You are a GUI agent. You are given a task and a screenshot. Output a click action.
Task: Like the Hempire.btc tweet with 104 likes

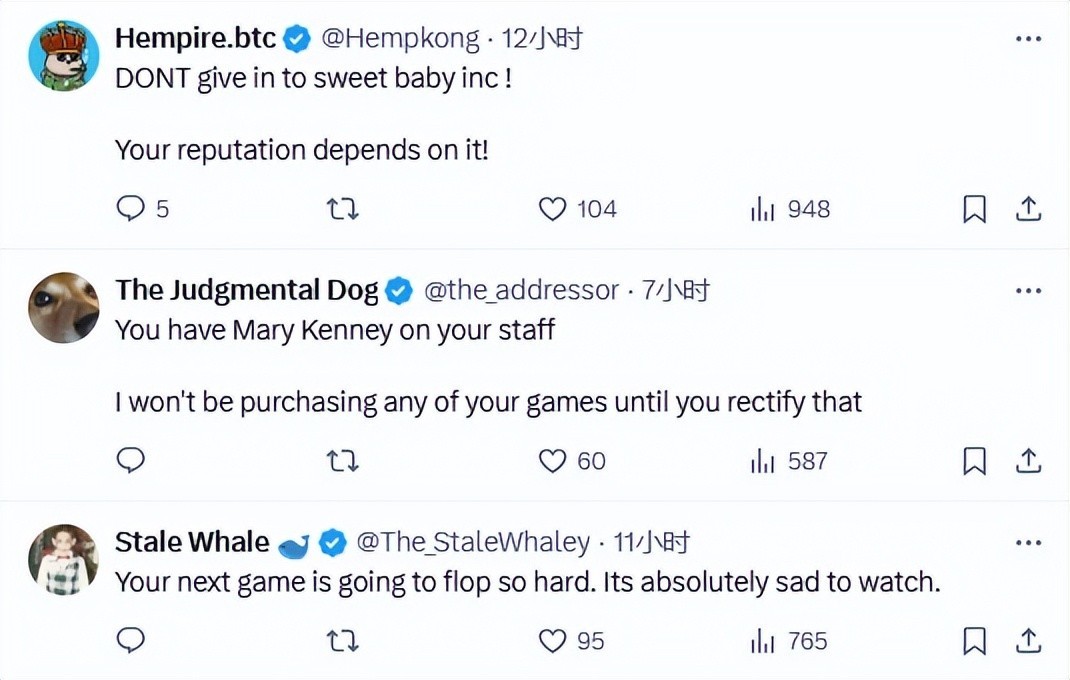553,209
